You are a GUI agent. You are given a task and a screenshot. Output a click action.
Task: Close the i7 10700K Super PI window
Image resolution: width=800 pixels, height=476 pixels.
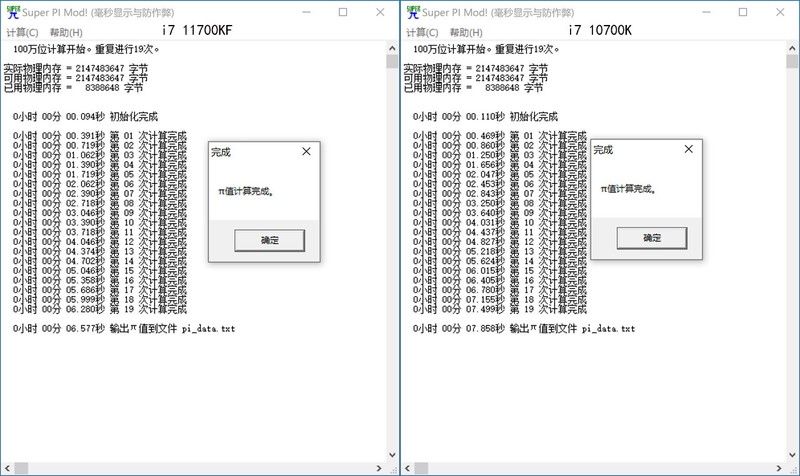[x=780, y=12]
